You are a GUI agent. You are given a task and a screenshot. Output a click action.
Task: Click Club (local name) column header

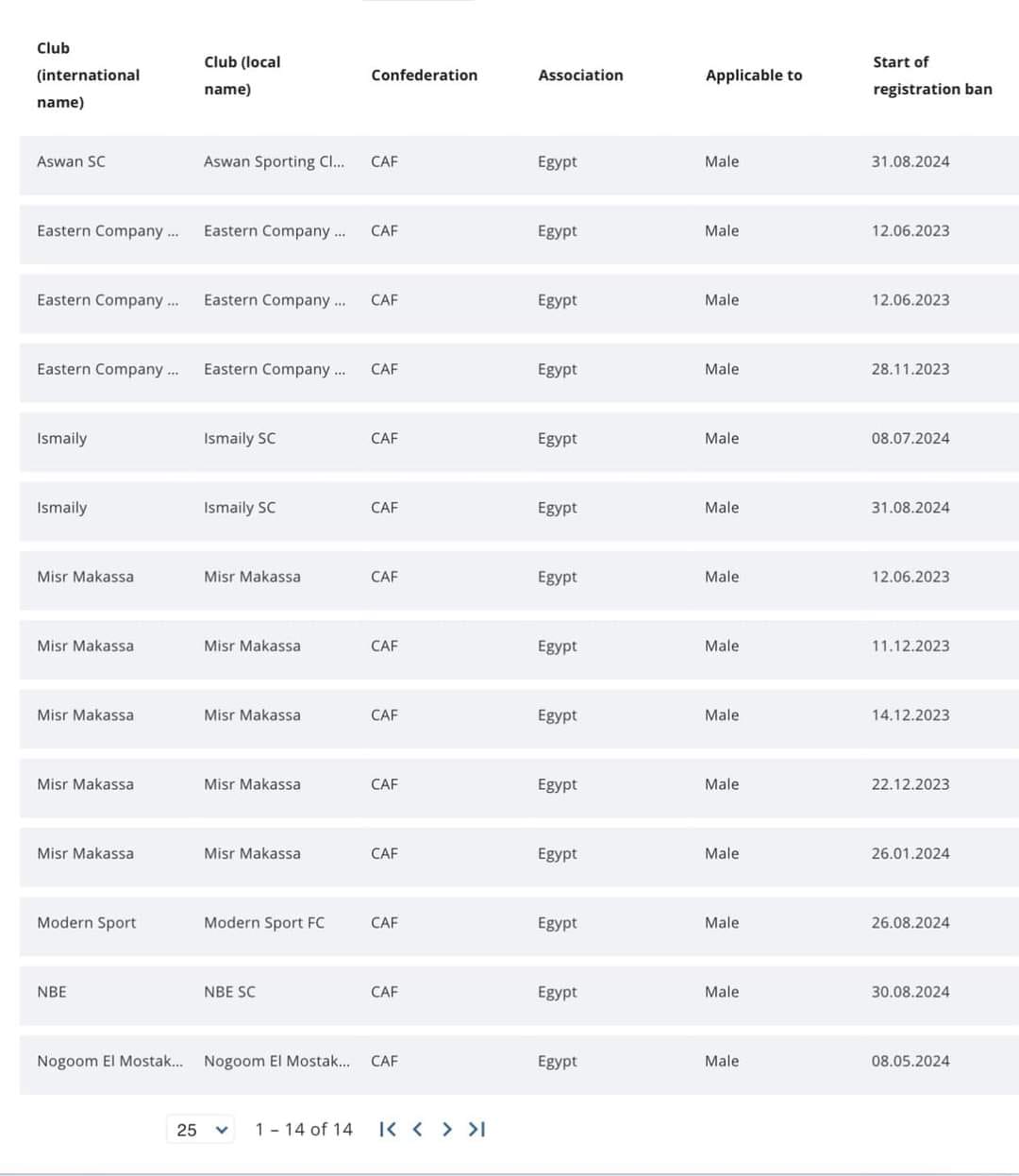pyautogui.click(x=242, y=76)
